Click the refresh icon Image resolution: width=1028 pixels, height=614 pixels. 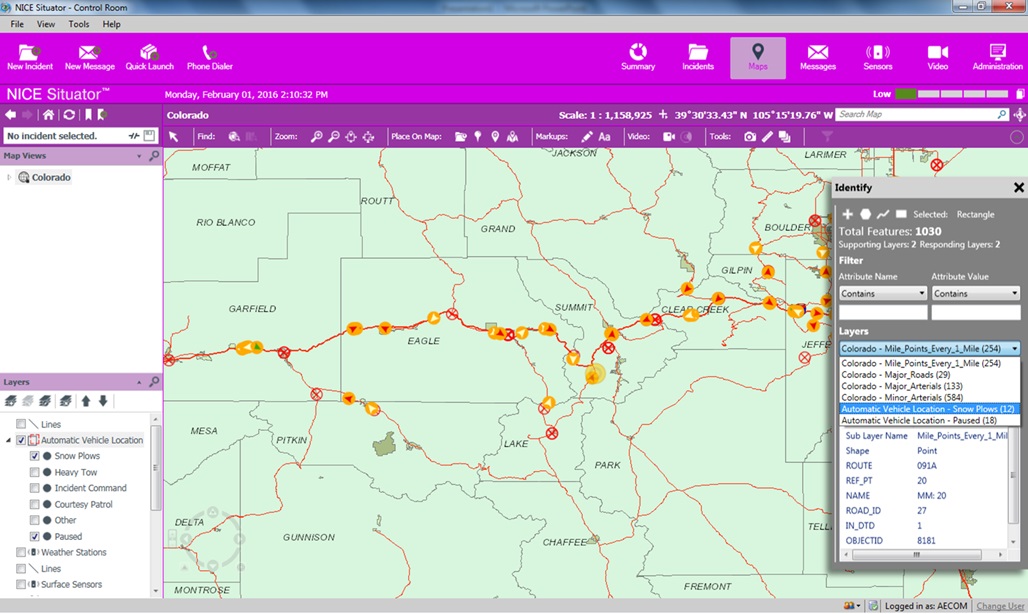(x=69, y=115)
